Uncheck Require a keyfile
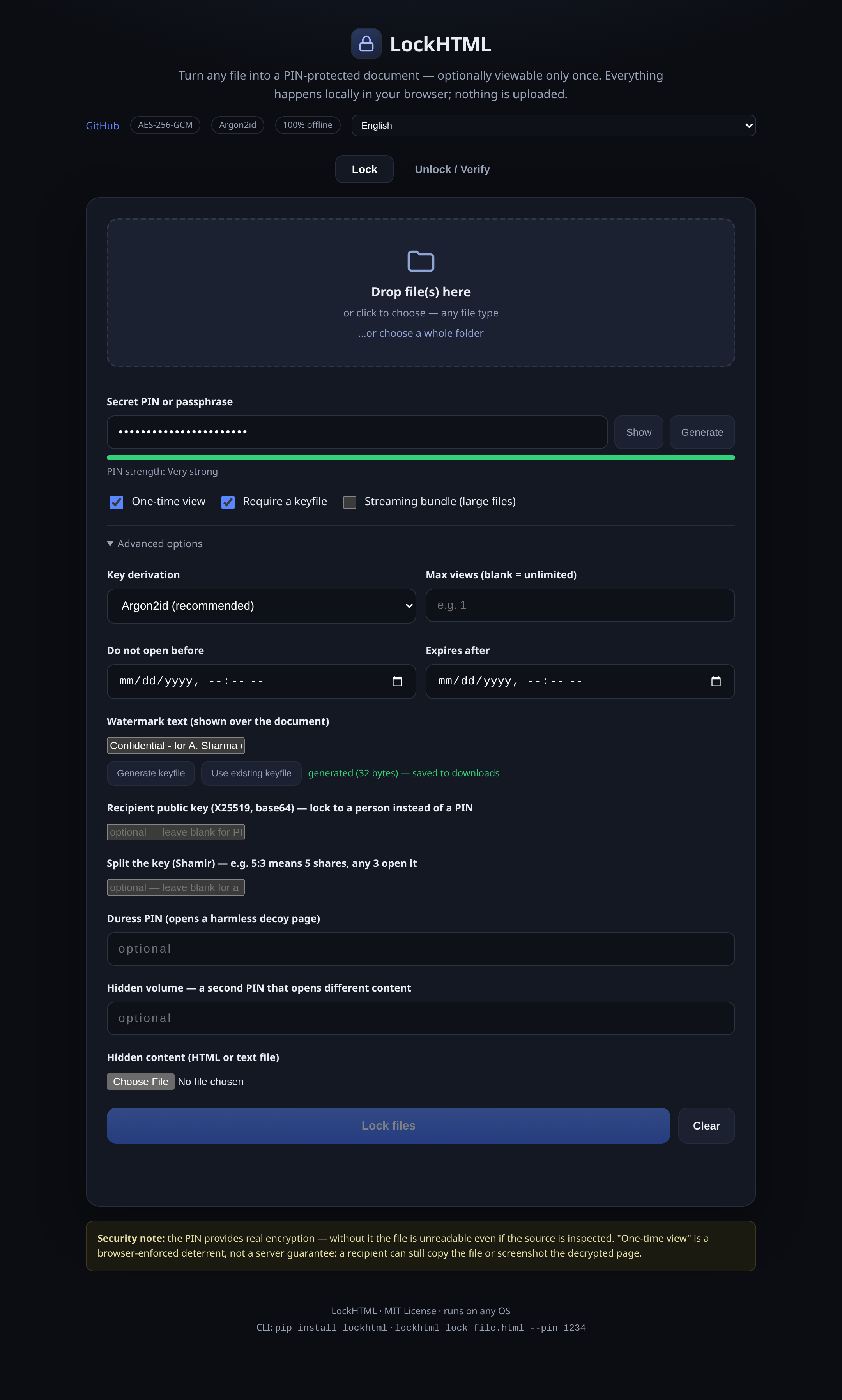Screen dimensions: 842x1400 coord(228,502)
